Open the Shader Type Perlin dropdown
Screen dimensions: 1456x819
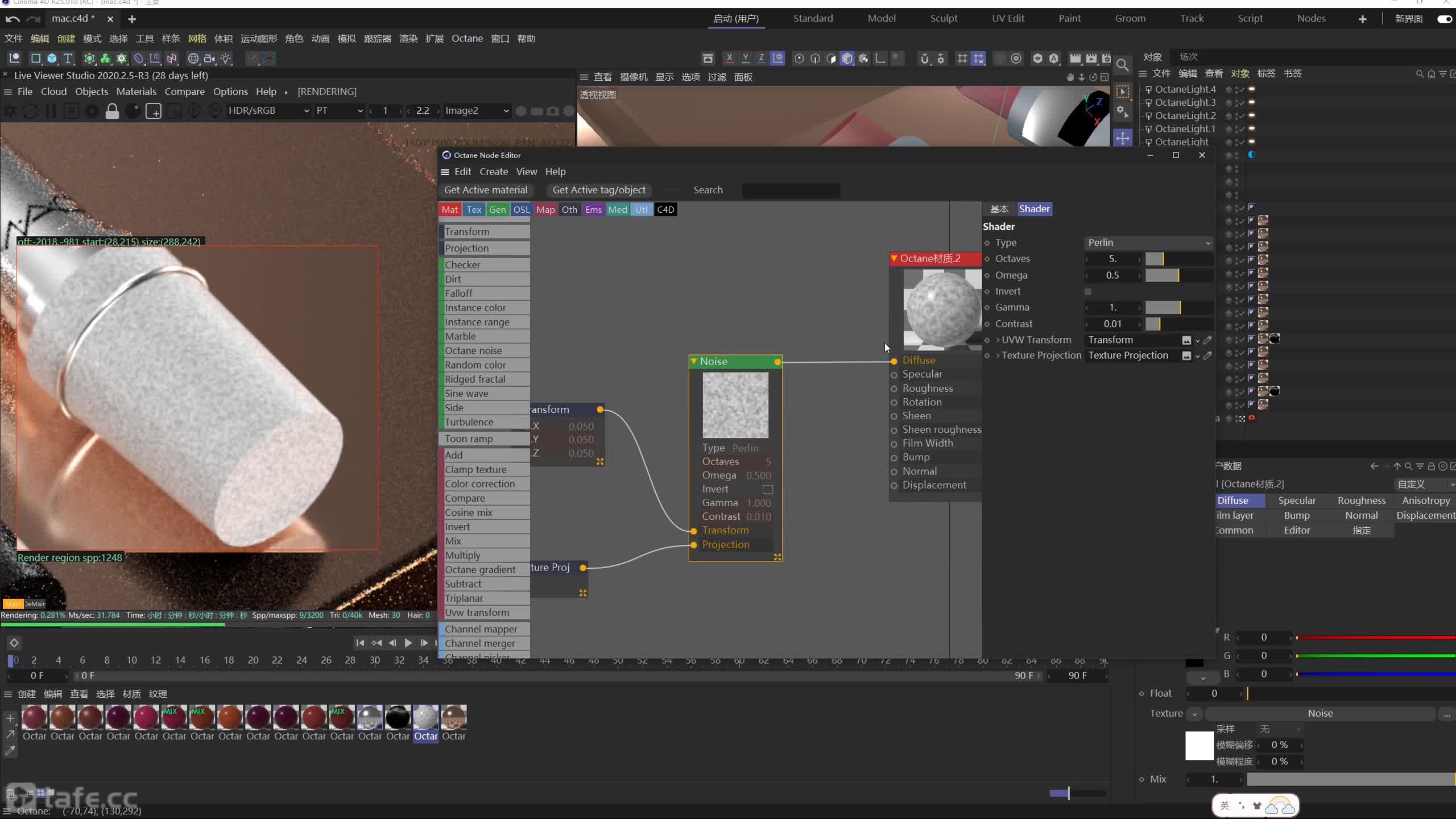[x=1149, y=243]
